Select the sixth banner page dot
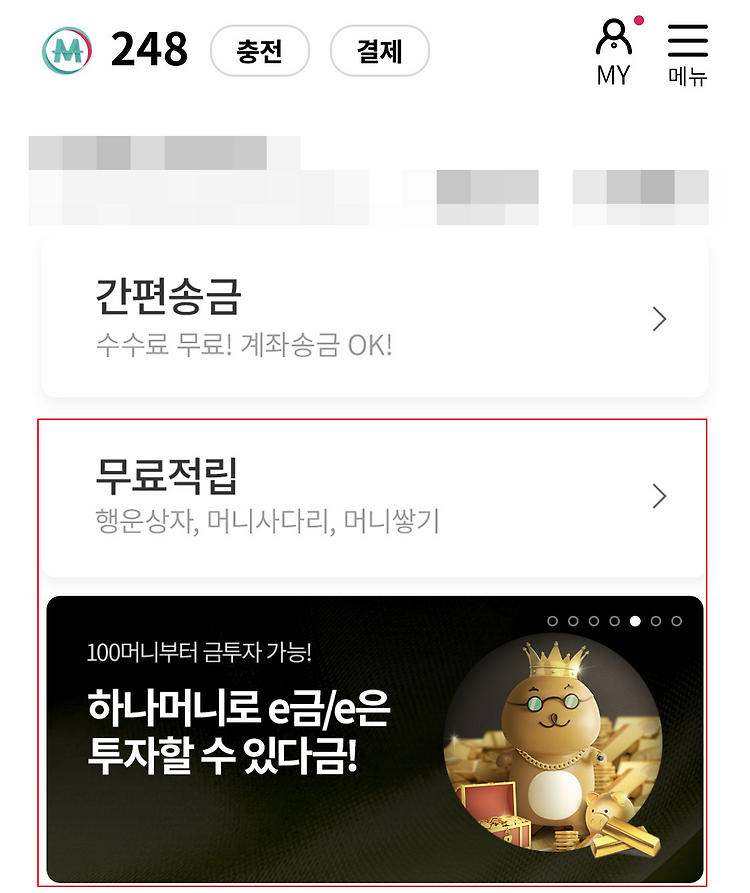750x893 pixels. tap(656, 621)
